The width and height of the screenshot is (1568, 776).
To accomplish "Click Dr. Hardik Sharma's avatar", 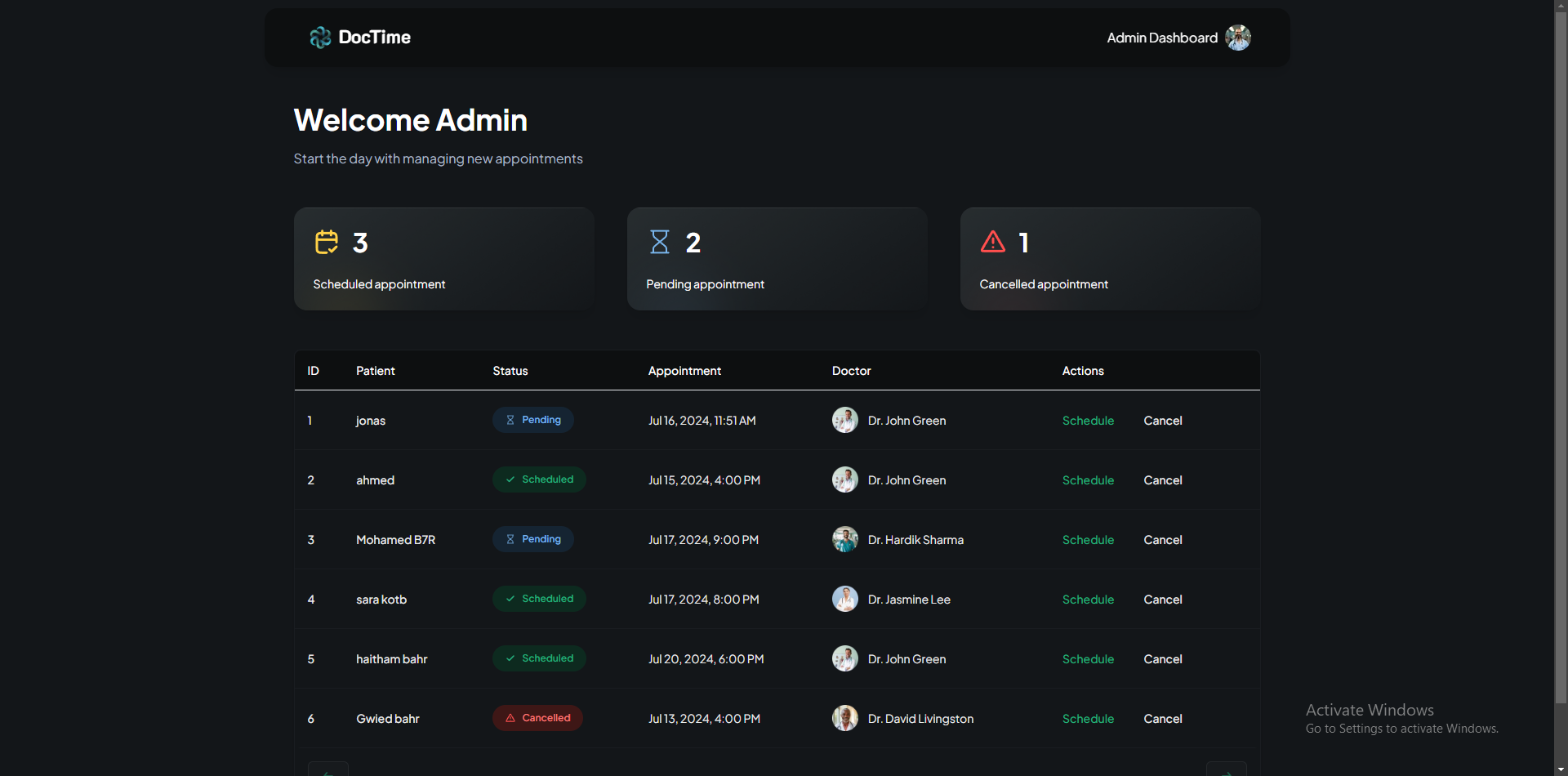I will (845, 539).
